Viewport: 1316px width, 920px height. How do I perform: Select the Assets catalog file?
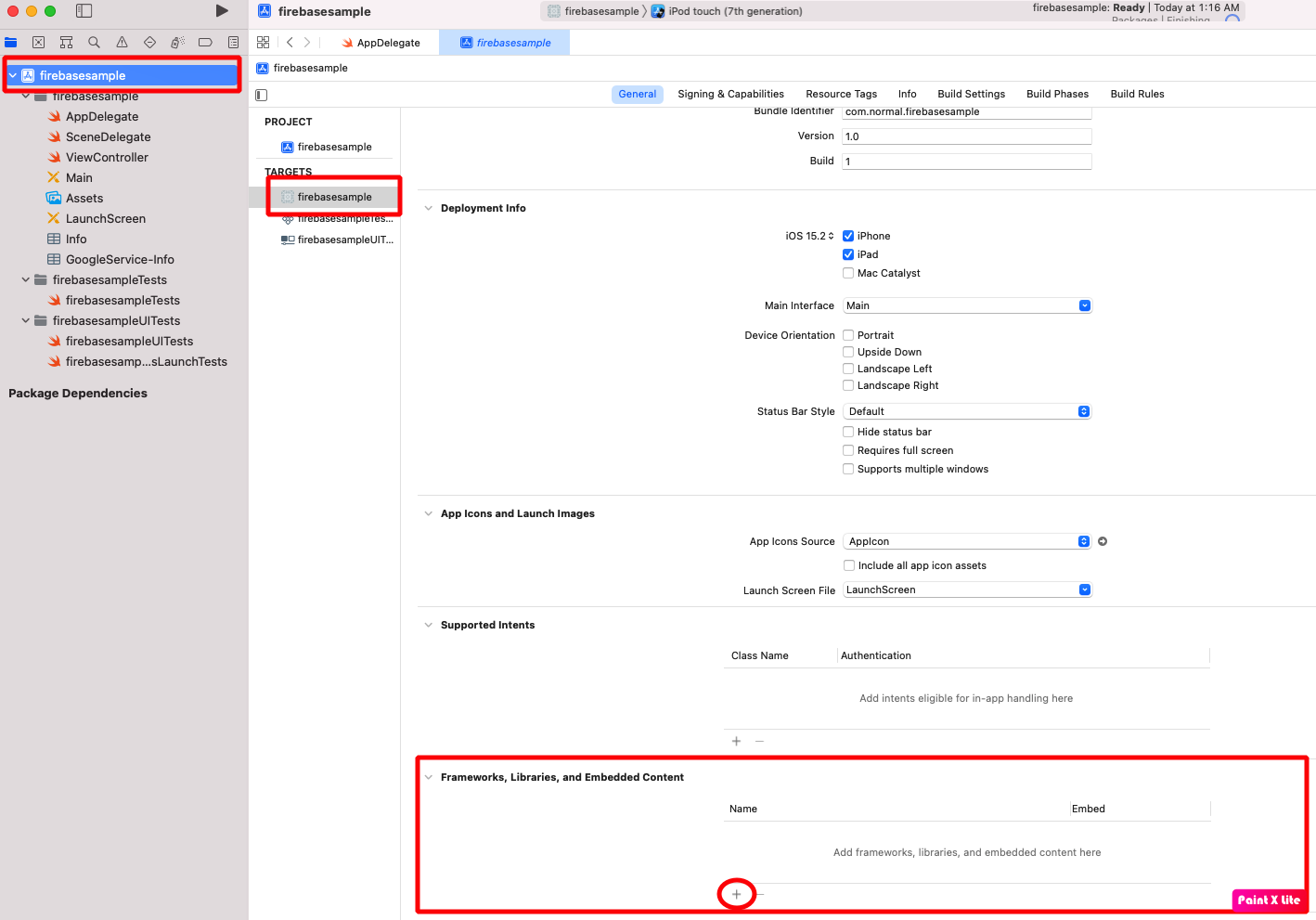click(84, 198)
